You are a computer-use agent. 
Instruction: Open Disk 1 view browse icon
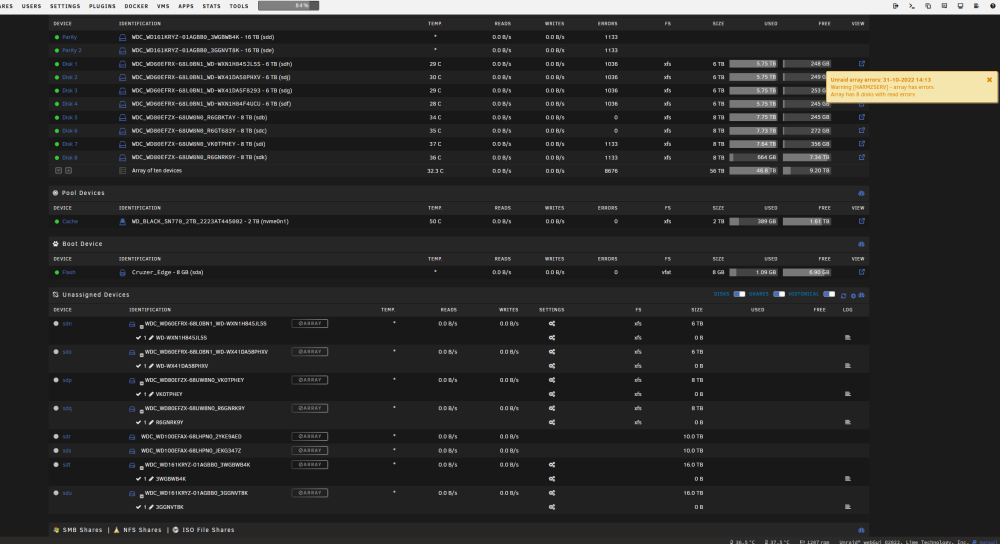[x=862, y=64]
